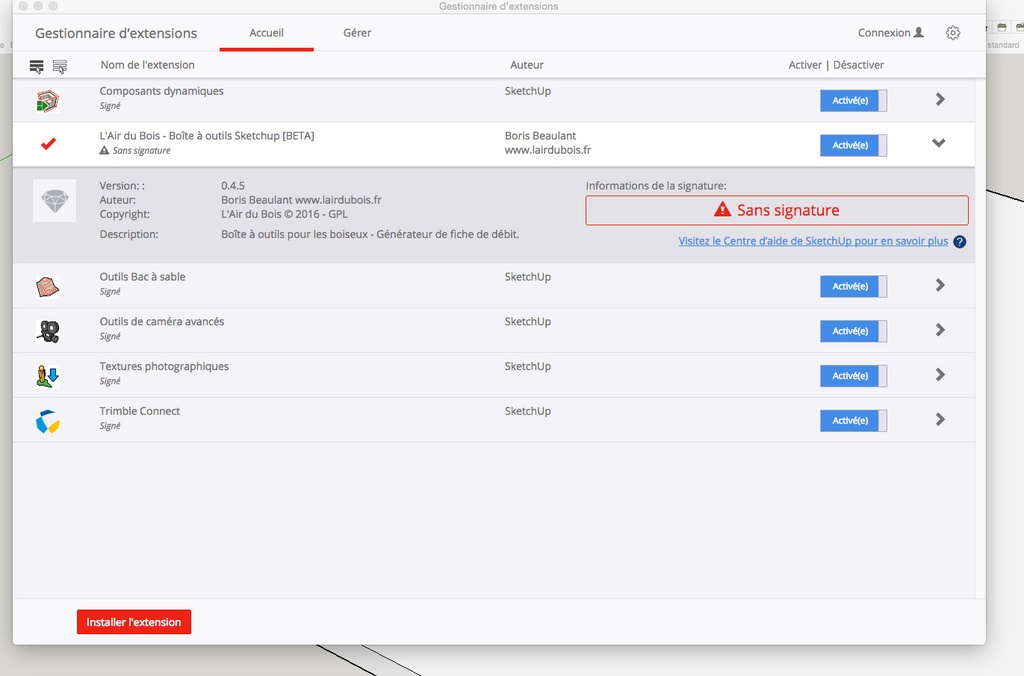This screenshot has height=676, width=1024.
Task: Click the blue help question mark icon
Action: tap(960, 242)
